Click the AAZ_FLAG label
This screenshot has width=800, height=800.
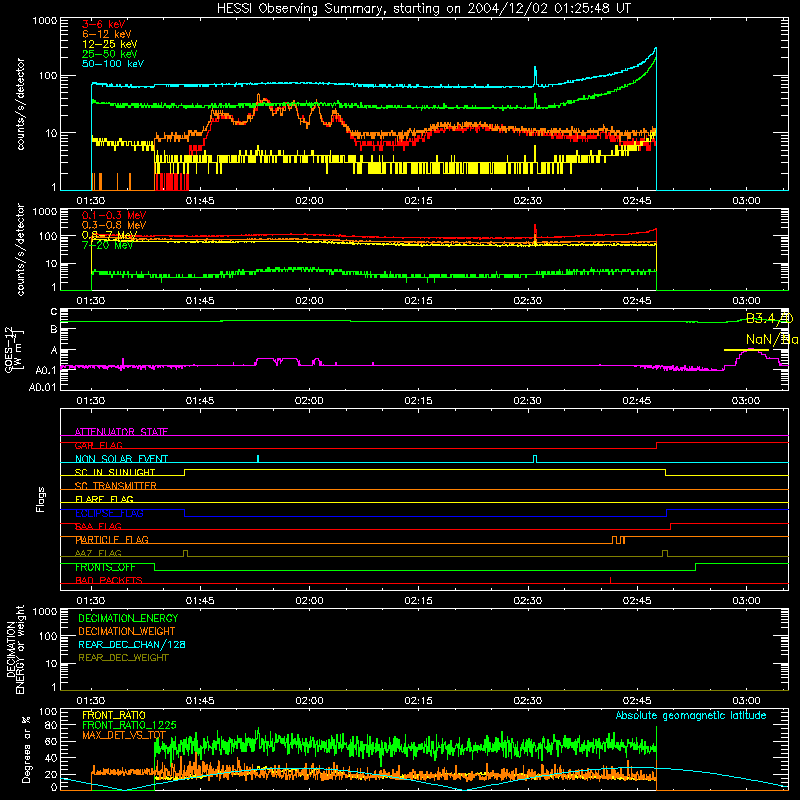98,553
